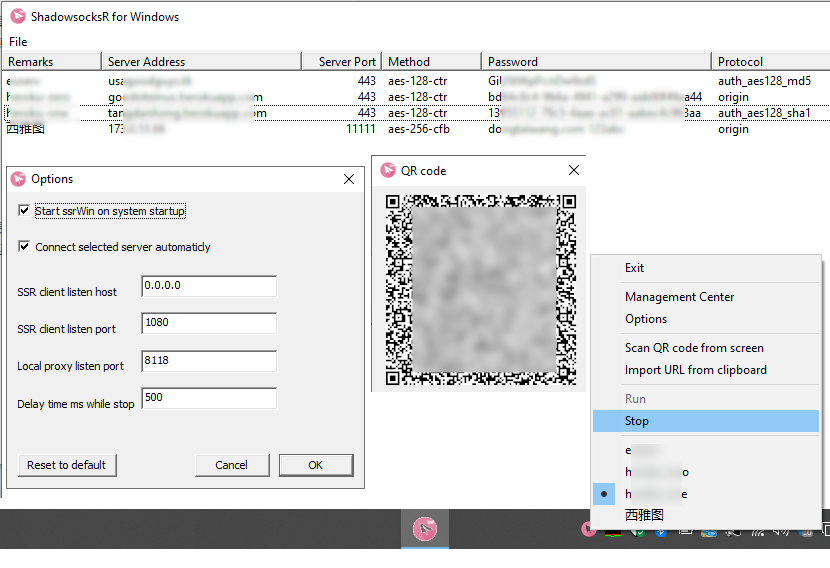Sort by the Server Address column header

(x=201, y=61)
